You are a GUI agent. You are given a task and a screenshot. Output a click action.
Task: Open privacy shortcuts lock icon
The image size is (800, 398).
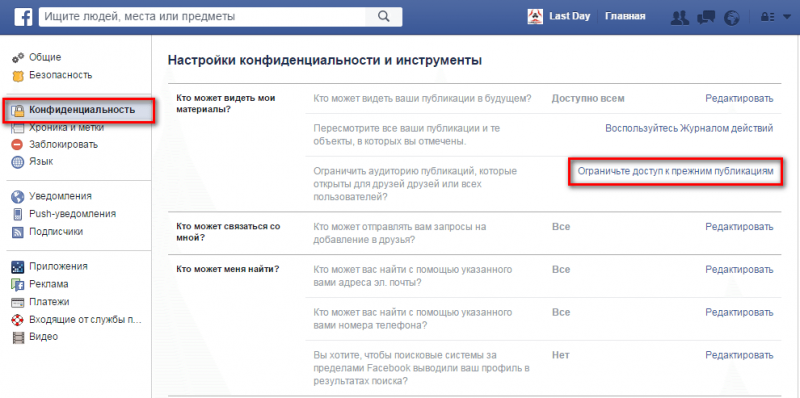tap(767, 17)
